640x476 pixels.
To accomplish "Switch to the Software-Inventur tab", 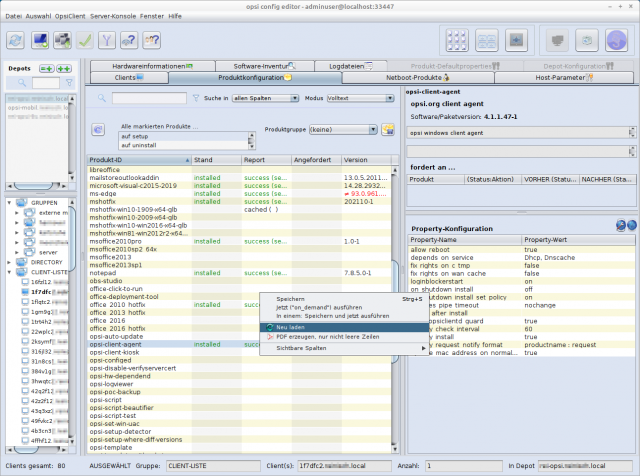I will (264, 66).
